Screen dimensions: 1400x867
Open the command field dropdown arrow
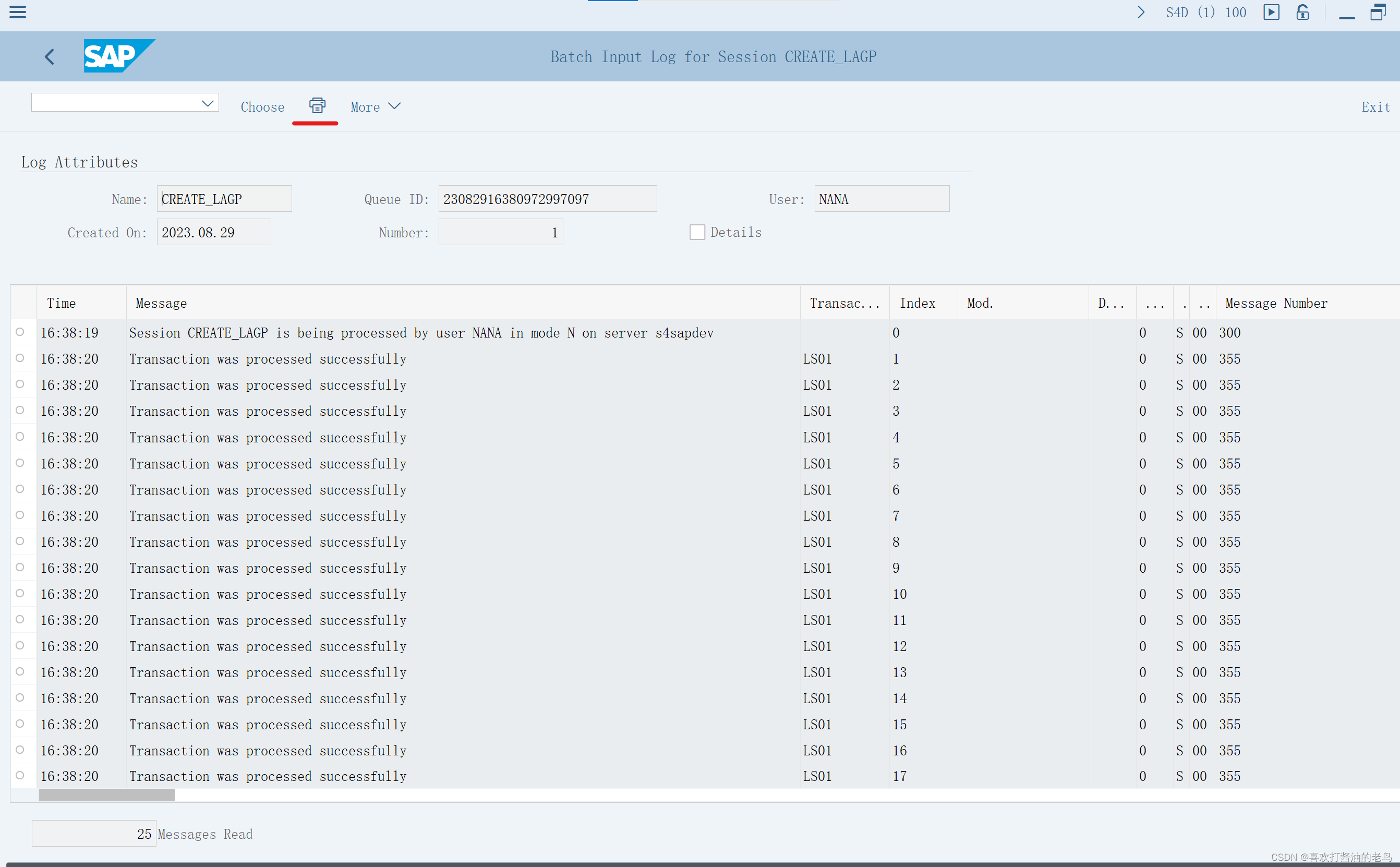click(208, 103)
